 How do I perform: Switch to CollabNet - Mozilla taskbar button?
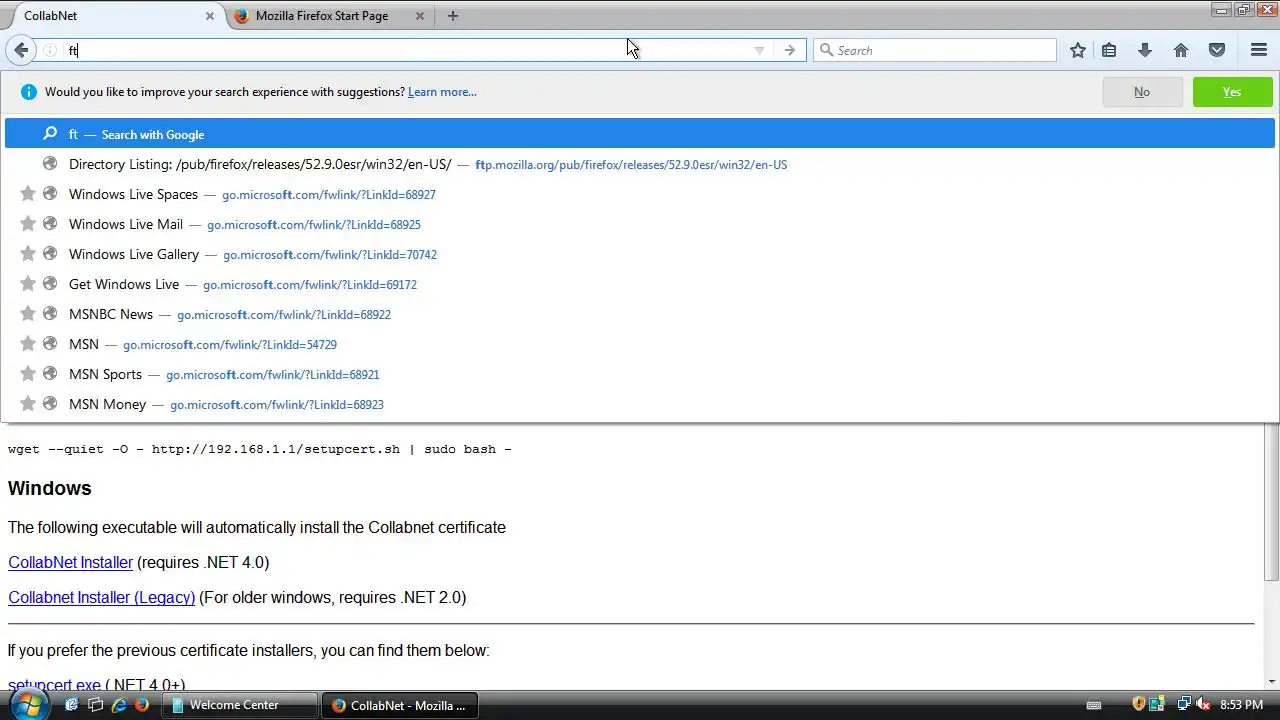(x=400, y=705)
